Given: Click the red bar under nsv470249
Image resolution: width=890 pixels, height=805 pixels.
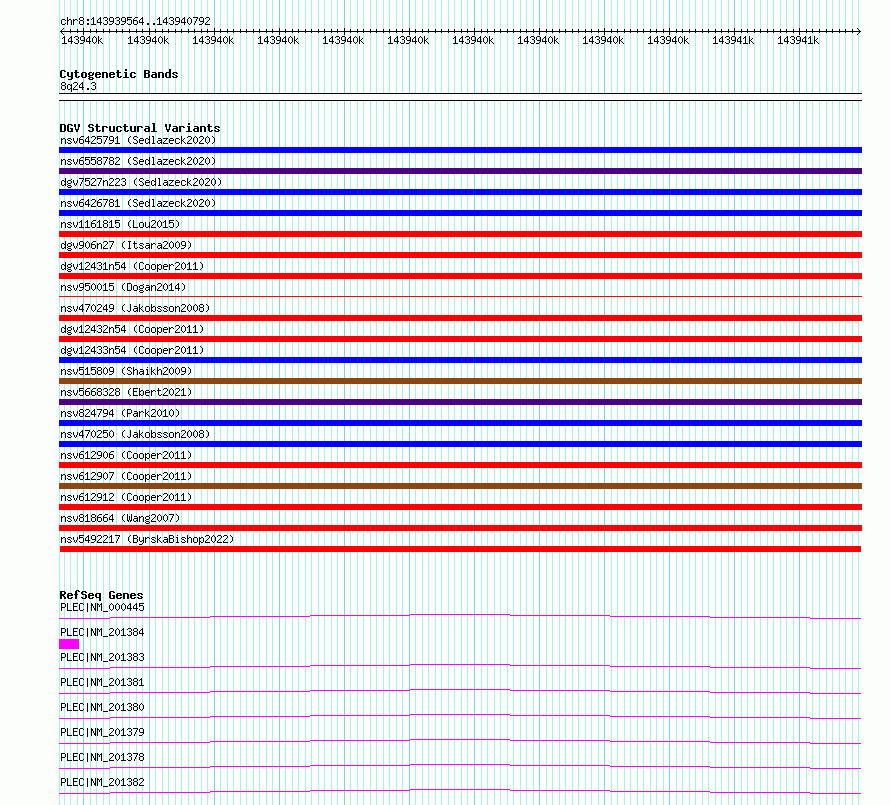Looking at the screenshot, I should coord(460,318).
